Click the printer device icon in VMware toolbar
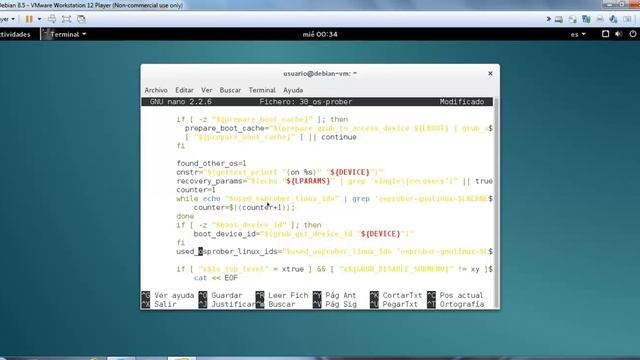 point(600,19)
